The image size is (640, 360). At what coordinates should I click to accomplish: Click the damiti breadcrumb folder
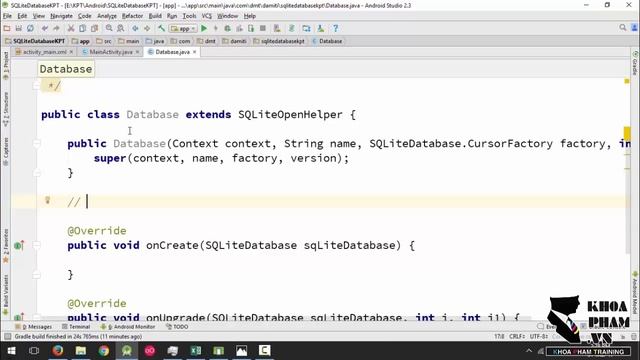pos(234,41)
